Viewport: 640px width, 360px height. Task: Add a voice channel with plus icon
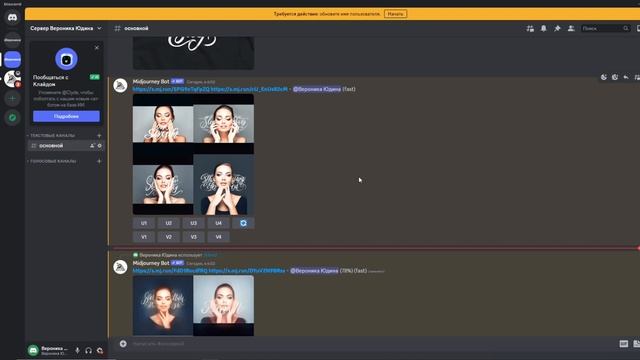tap(99, 161)
